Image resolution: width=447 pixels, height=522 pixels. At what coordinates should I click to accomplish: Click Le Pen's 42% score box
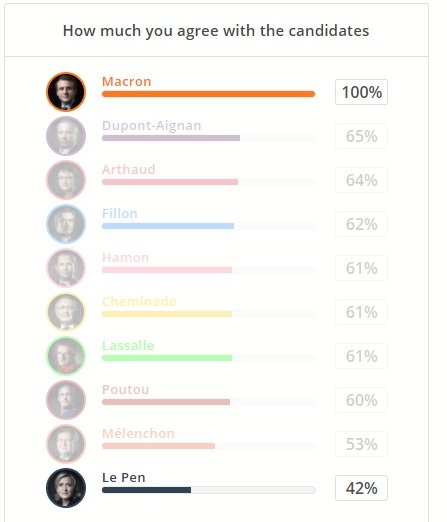(361, 488)
